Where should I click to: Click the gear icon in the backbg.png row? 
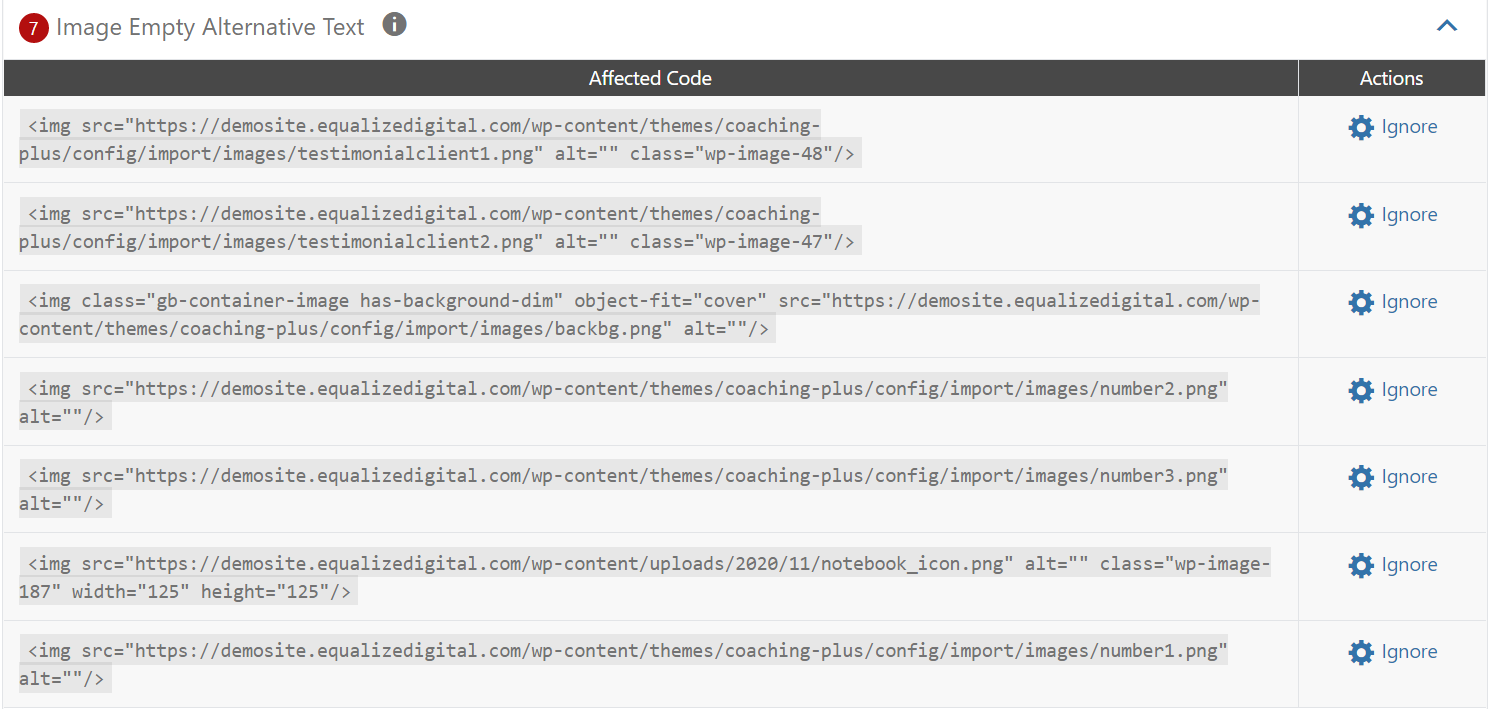point(1361,302)
